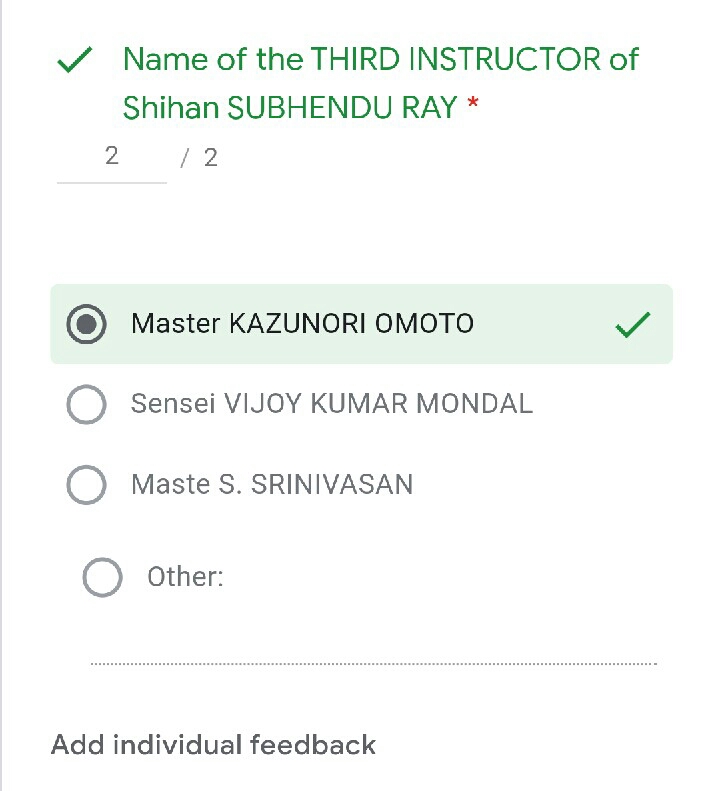Click the "Name of the THIRD INSTRUCTOR" title line
720x791 pixels.
tap(380, 60)
